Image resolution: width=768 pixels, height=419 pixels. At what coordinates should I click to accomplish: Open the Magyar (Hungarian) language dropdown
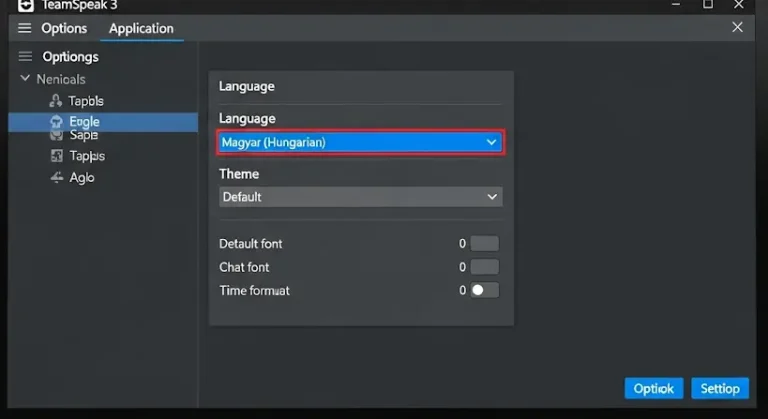[x=360, y=142]
